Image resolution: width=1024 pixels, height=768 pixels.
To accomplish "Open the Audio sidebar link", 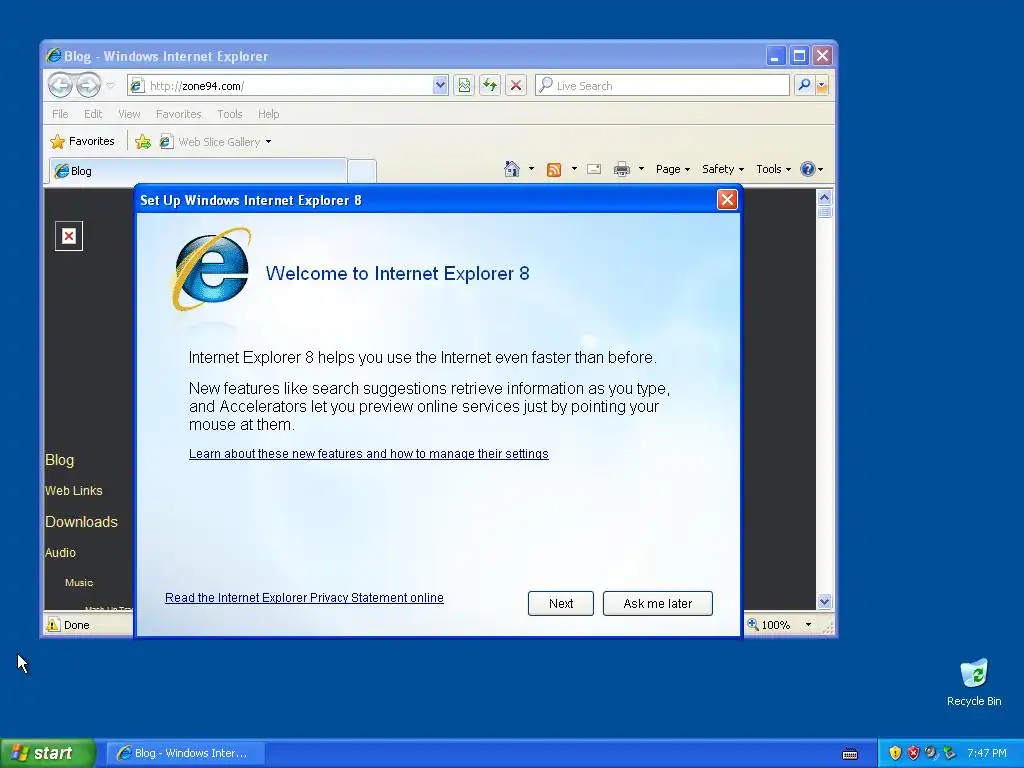I will pyautogui.click(x=60, y=552).
